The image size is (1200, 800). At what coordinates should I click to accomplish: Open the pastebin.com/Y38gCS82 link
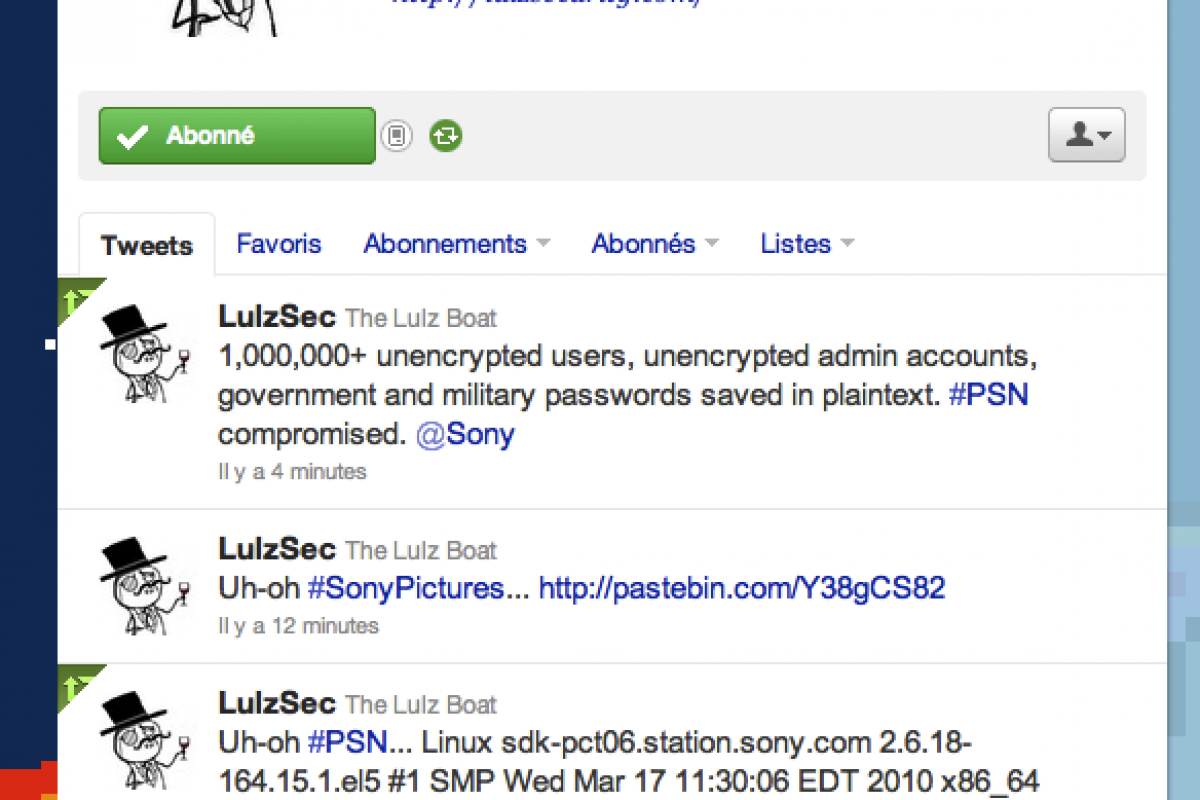pyautogui.click(x=742, y=588)
